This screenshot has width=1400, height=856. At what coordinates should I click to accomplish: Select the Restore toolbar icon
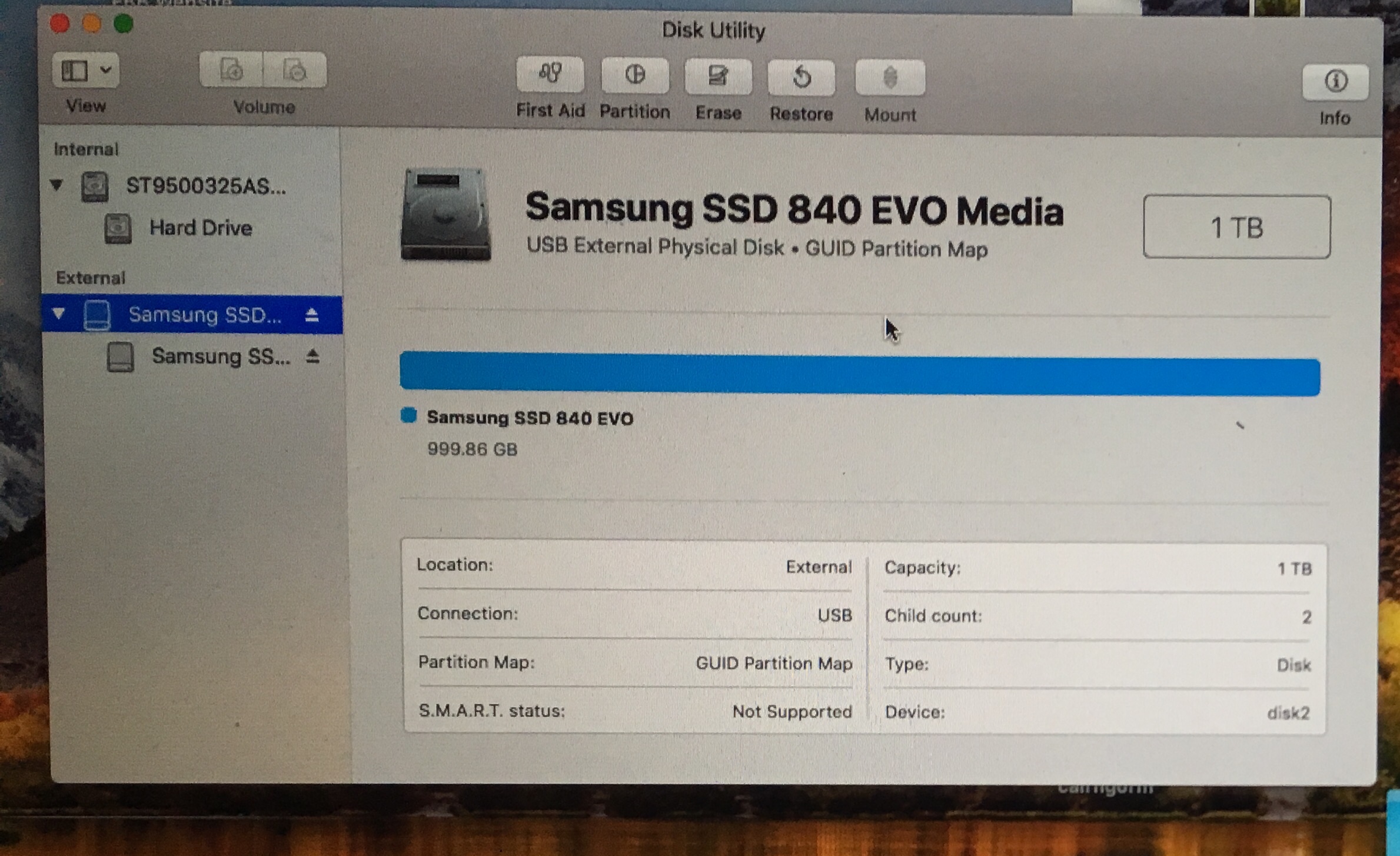pyautogui.click(x=801, y=78)
